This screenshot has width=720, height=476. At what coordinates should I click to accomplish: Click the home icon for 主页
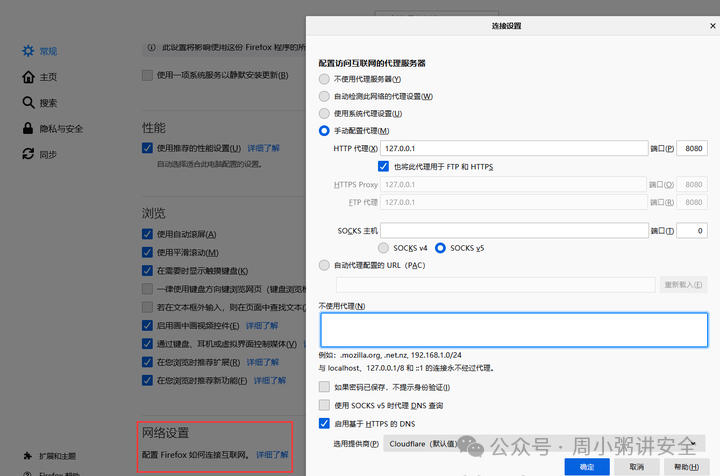point(28,77)
